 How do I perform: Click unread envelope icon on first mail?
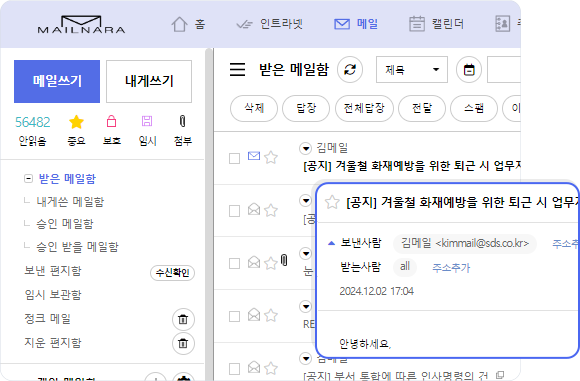click(254, 156)
